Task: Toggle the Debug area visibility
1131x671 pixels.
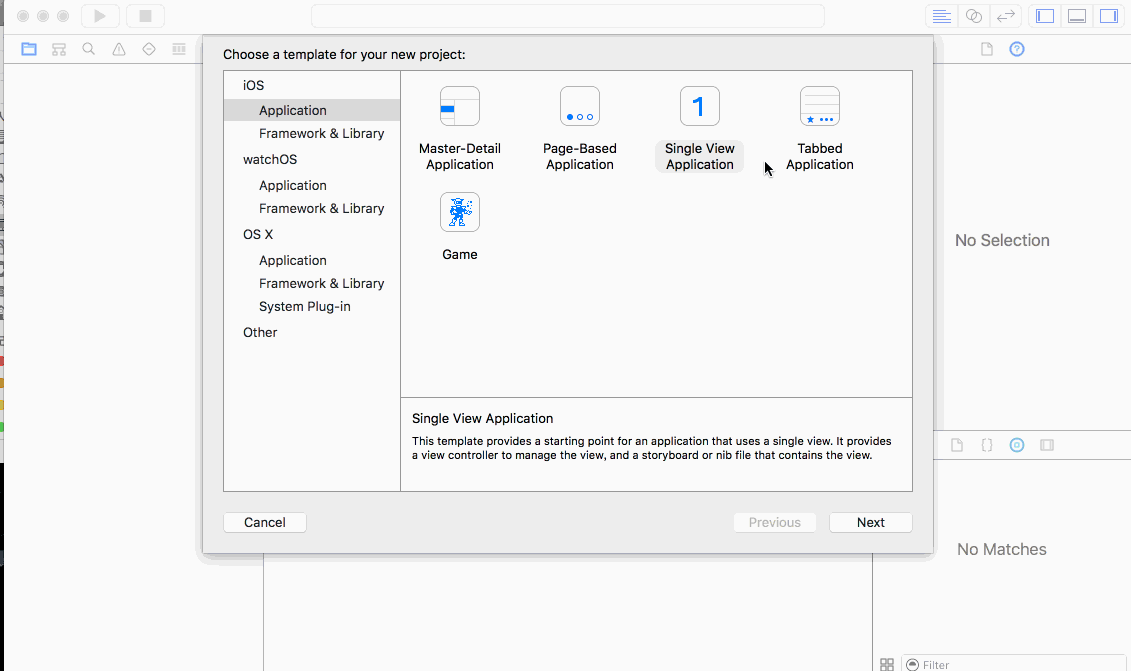Action: pyautogui.click(x=1077, y=16)
